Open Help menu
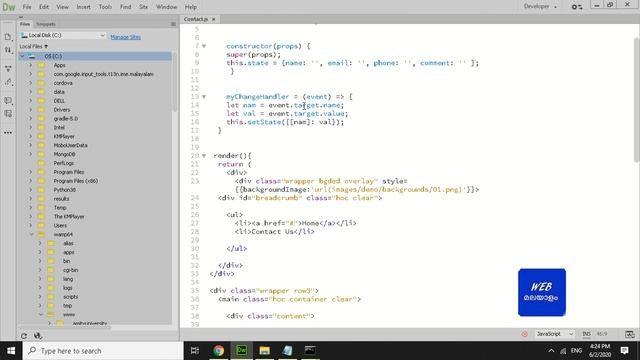 pyautogui.click(x=191, y=7)
